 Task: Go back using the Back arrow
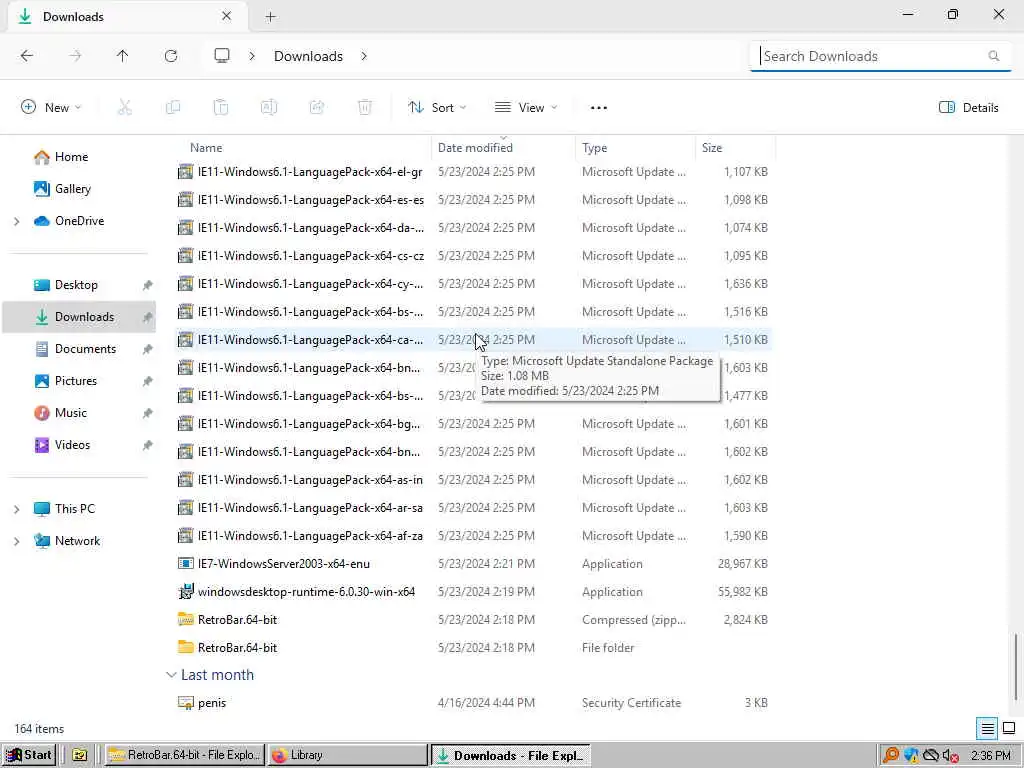pos(27,56)
